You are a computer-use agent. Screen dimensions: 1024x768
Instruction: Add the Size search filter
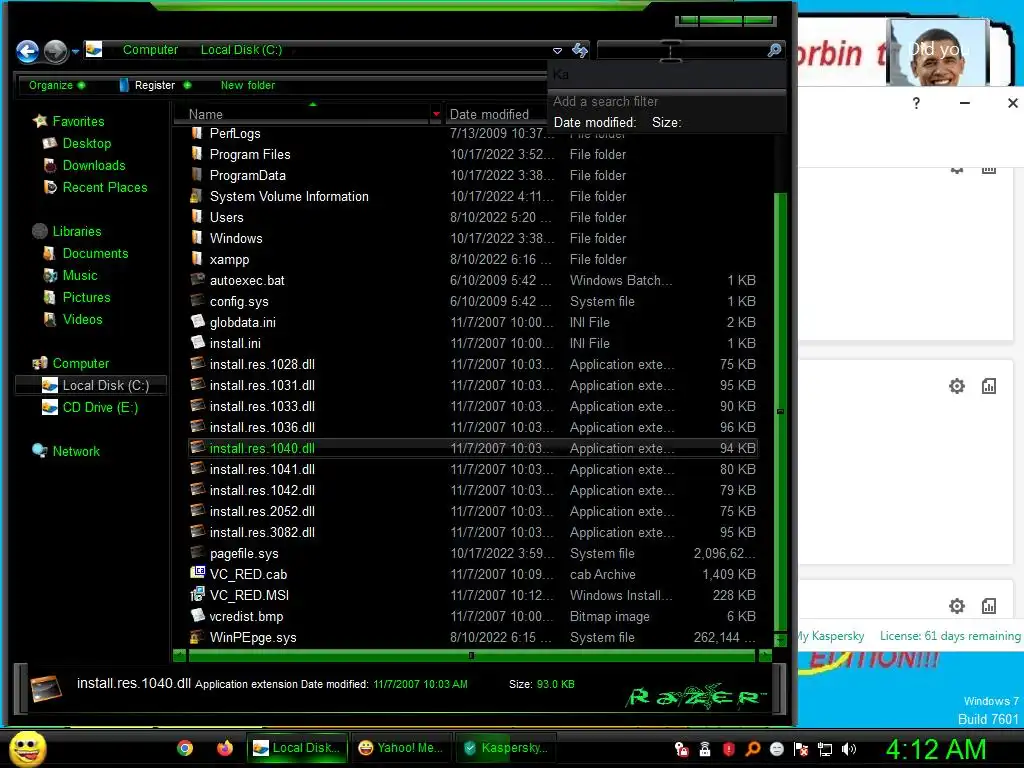tap(666, 122)
